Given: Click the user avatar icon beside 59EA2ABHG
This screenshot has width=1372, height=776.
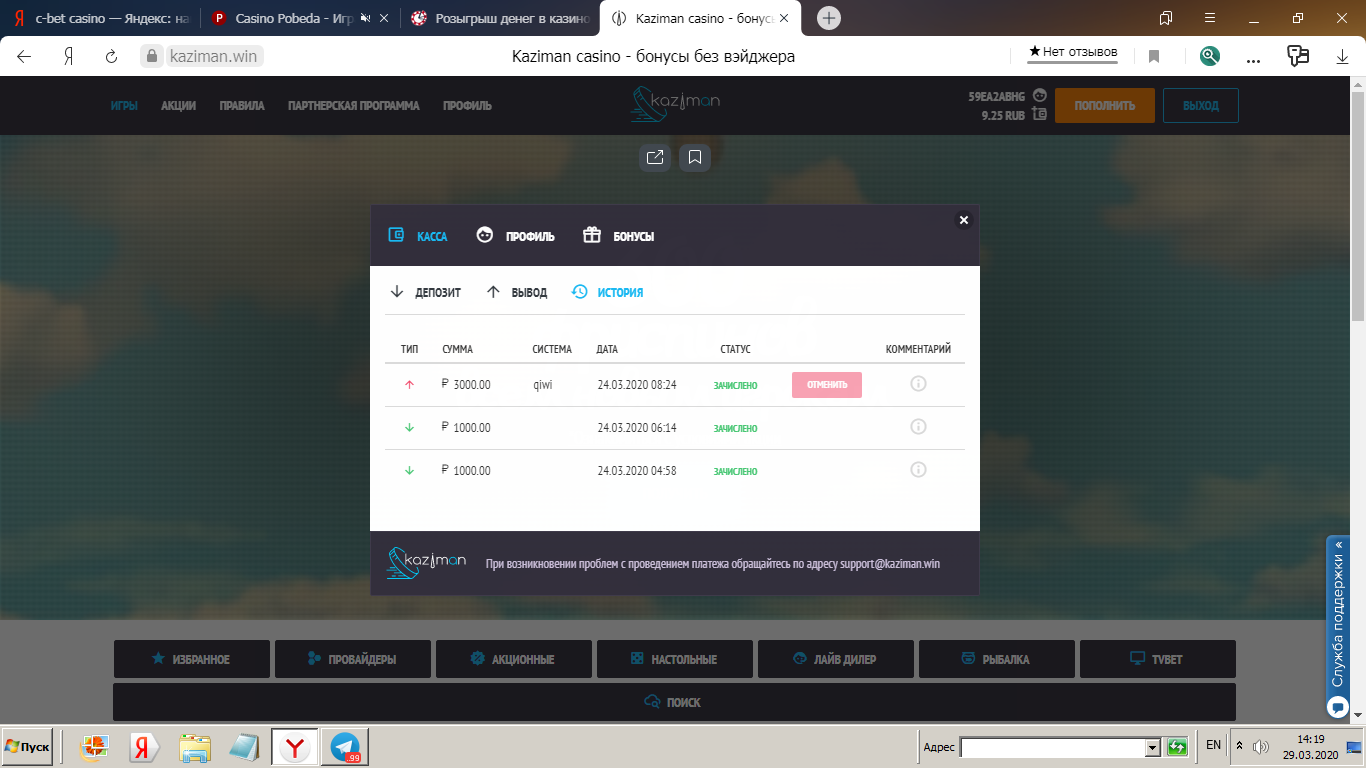Looking at the screenshot, I should [x=1040, y=96].
